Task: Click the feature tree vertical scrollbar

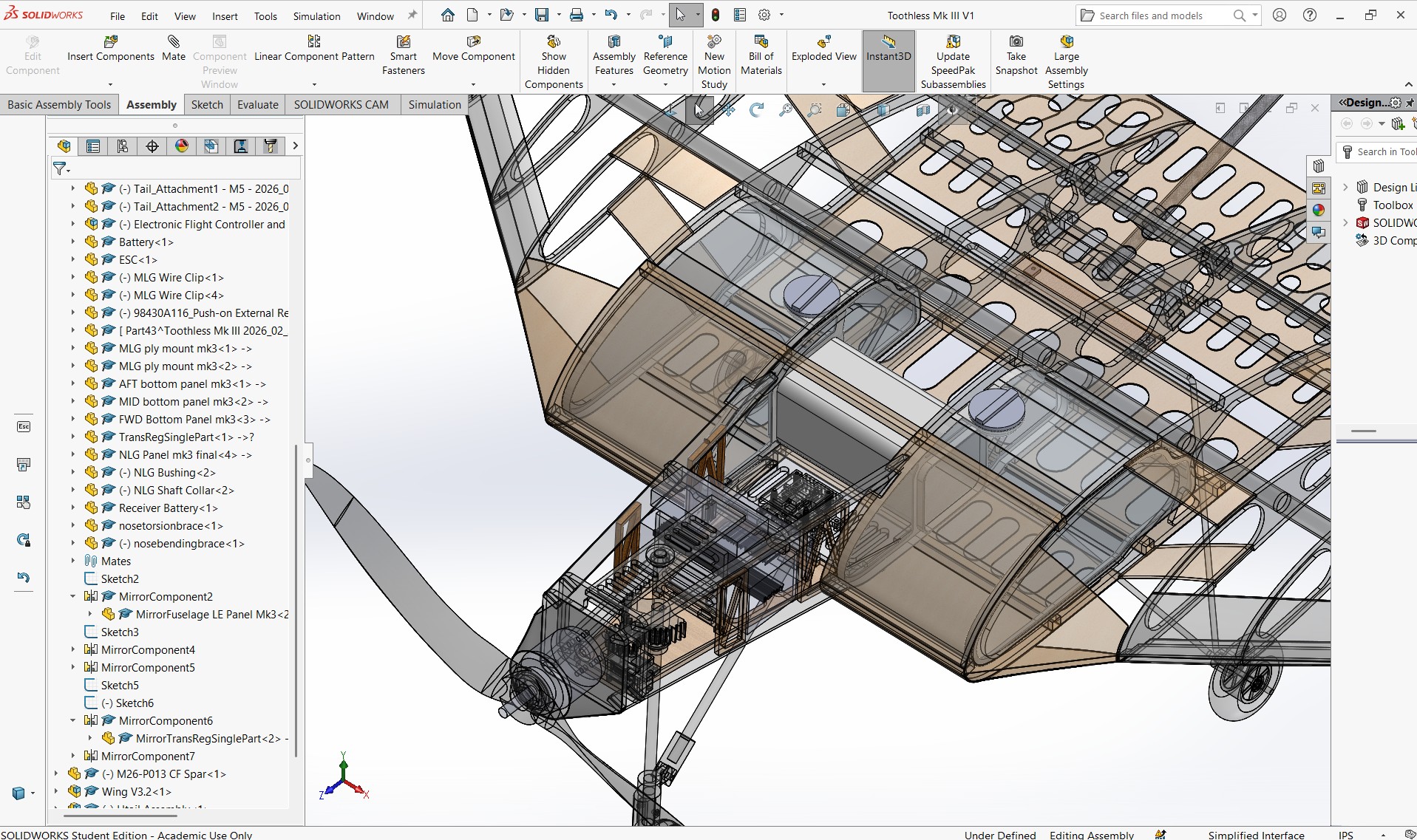Action: (296, 600)
